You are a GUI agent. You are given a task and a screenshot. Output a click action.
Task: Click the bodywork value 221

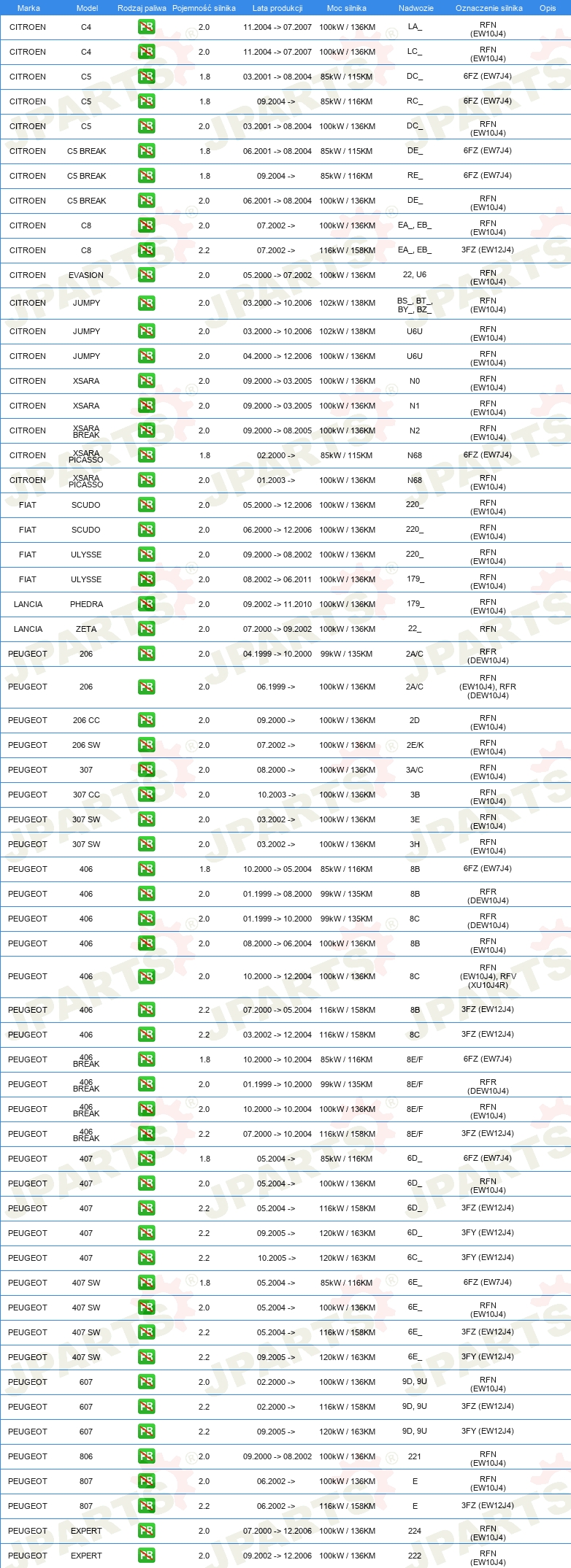pos(415,1456)
